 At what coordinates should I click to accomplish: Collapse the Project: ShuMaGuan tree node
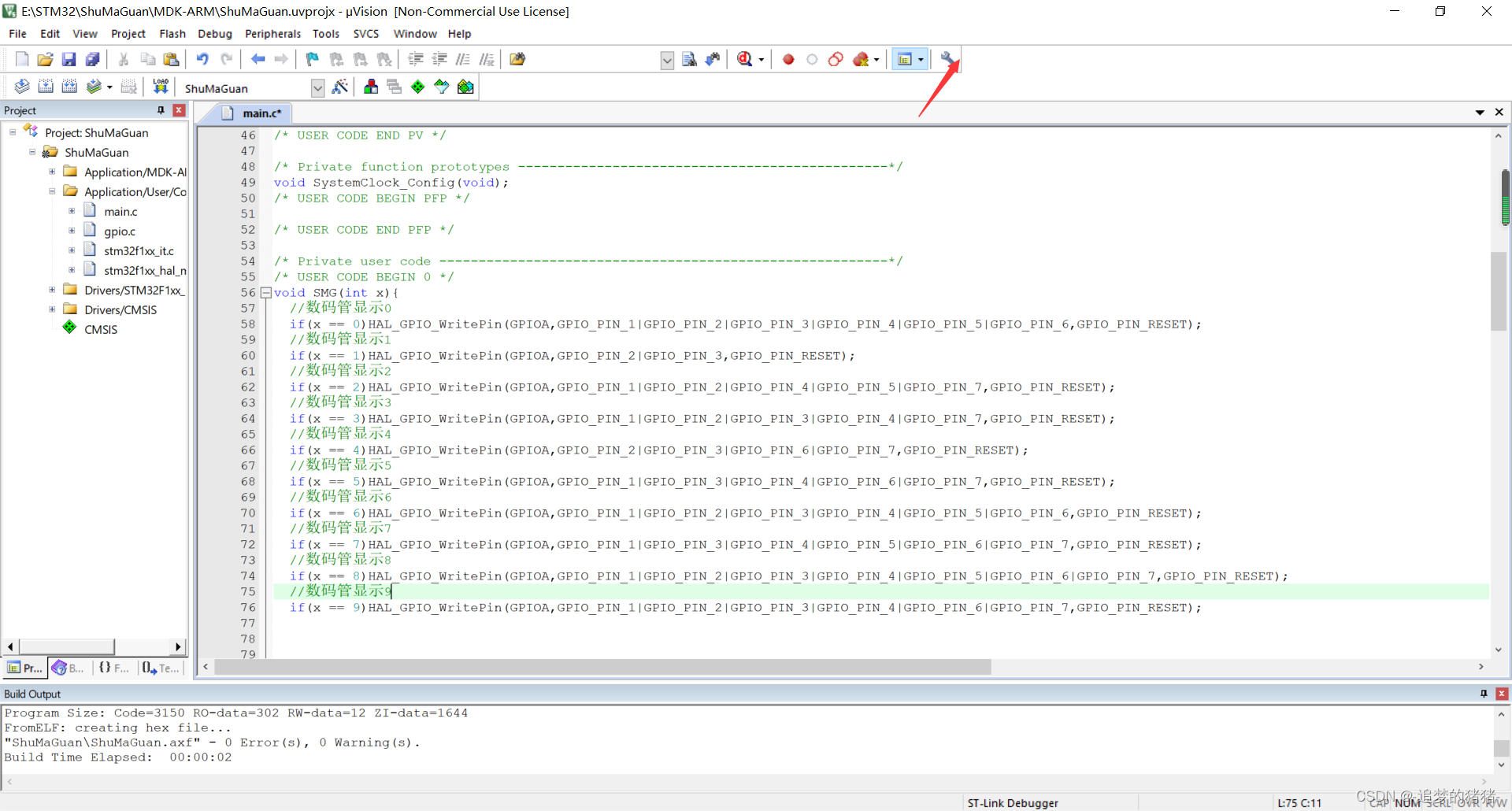click(13, 132)
